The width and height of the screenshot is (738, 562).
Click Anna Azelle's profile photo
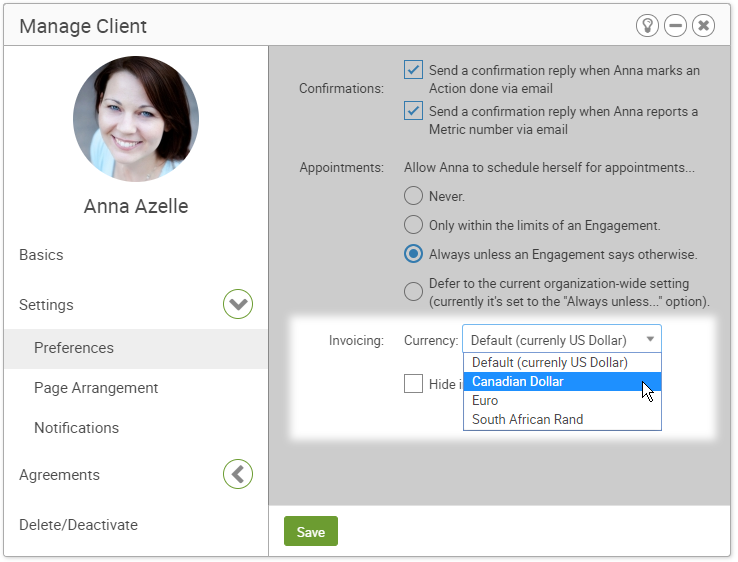tap(136, 119)
